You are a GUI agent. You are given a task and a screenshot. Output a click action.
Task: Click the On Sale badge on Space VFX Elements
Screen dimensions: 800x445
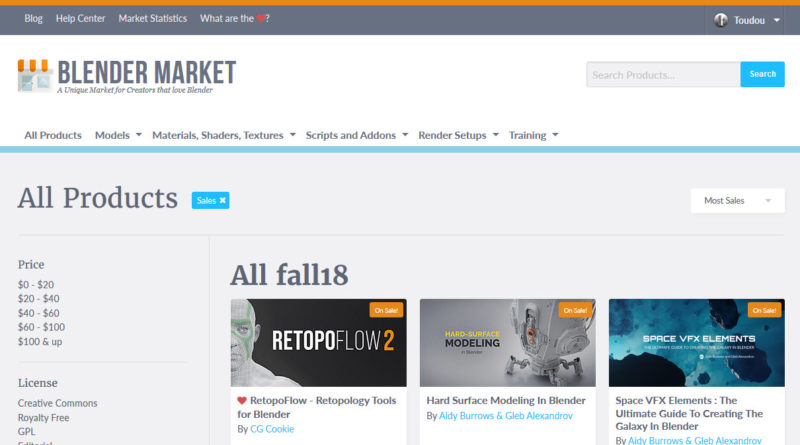[764, 310]
